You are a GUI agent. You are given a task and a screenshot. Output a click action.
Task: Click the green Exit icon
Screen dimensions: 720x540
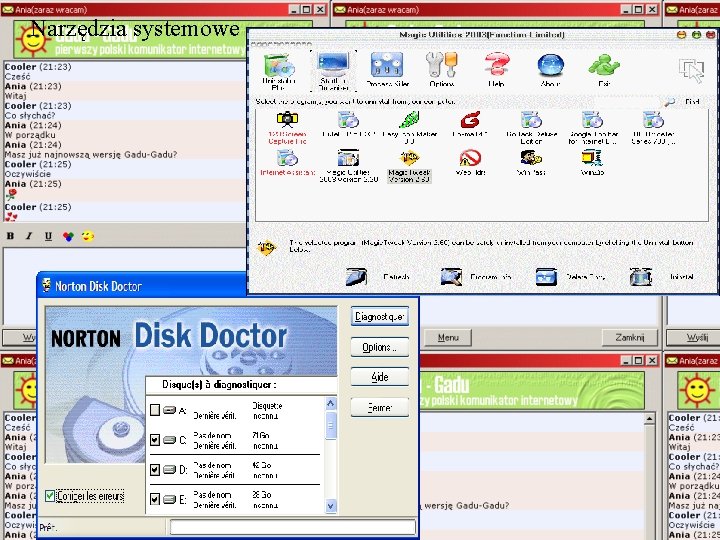click(x=604, y=70)
